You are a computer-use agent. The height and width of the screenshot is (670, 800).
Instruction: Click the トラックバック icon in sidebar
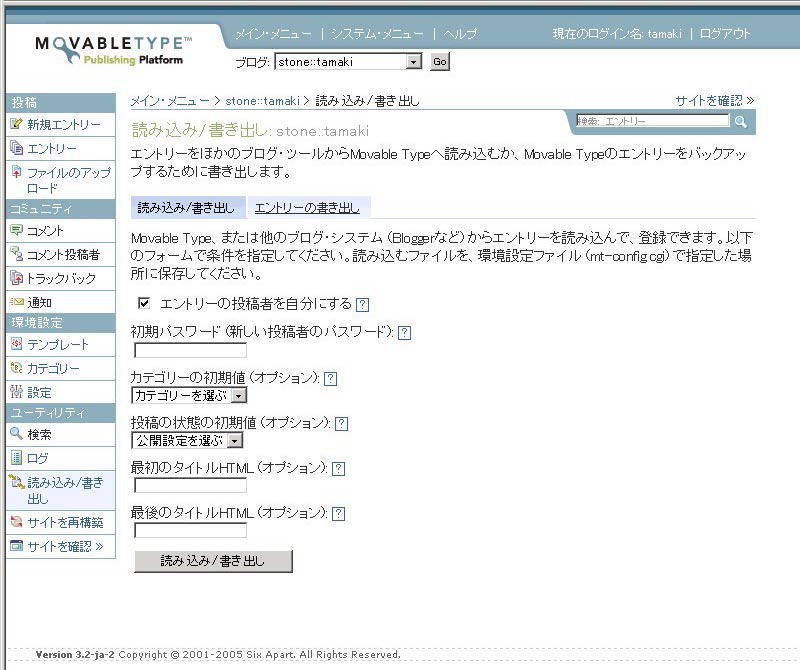click(16, 279)
